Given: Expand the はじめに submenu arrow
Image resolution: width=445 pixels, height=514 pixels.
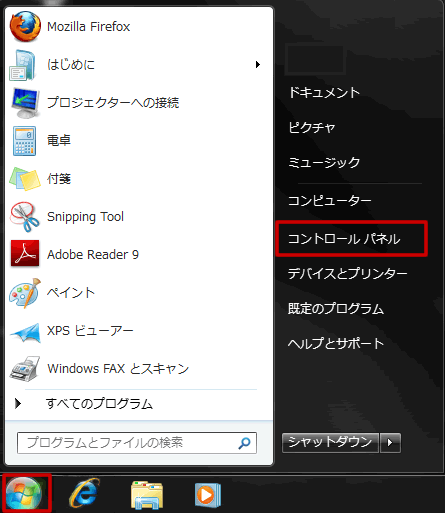Looking at the screenshot, I should (x=257, y=65).
